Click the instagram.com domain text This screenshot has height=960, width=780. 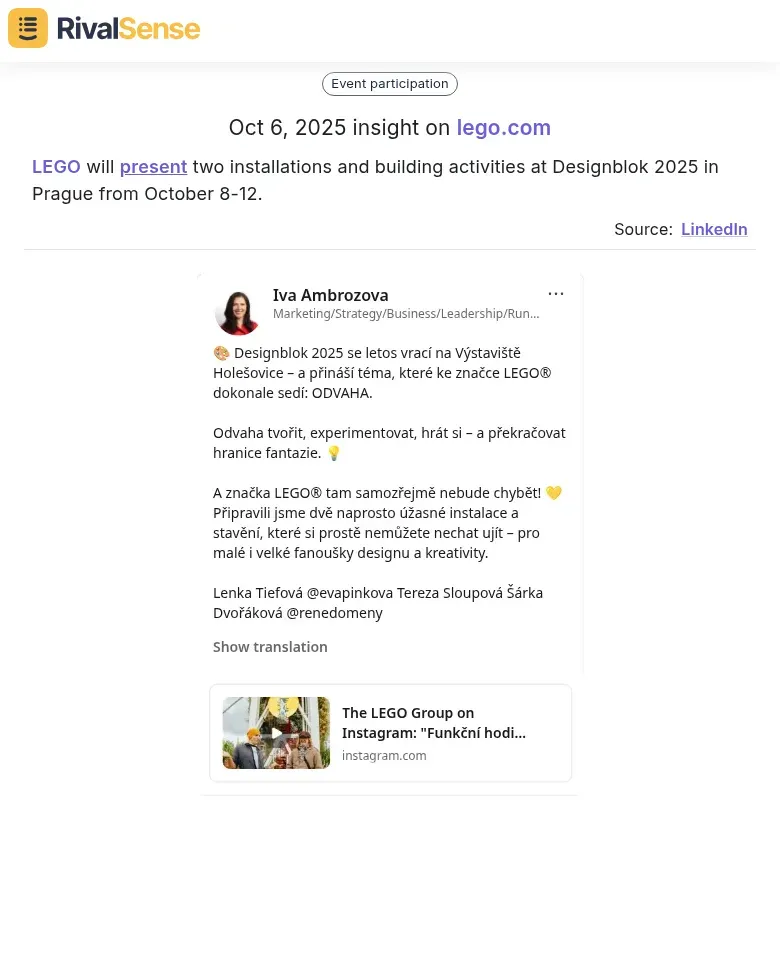pos(384,756)
